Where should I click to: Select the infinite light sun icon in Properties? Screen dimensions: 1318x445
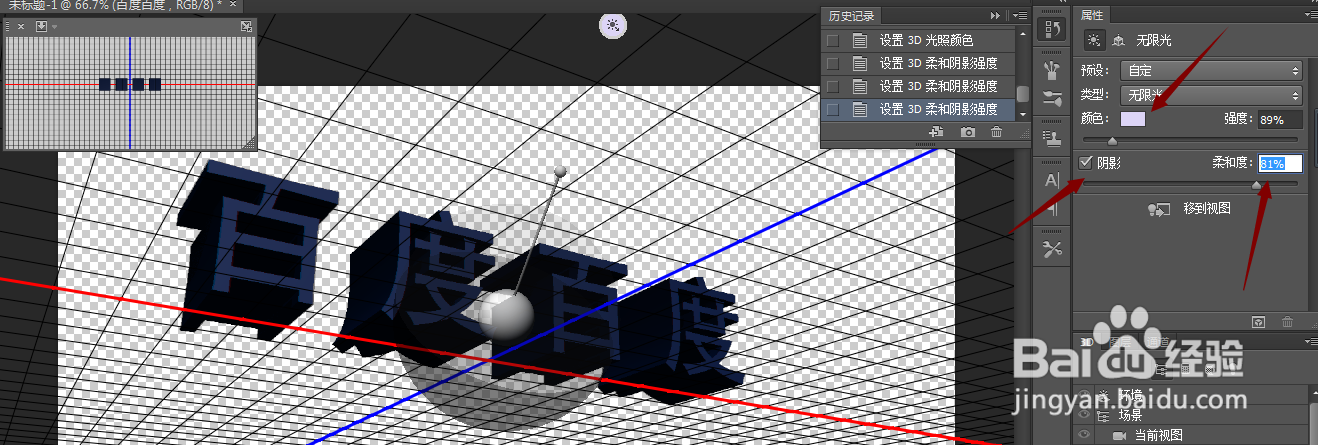click(x=1093, y=40)
